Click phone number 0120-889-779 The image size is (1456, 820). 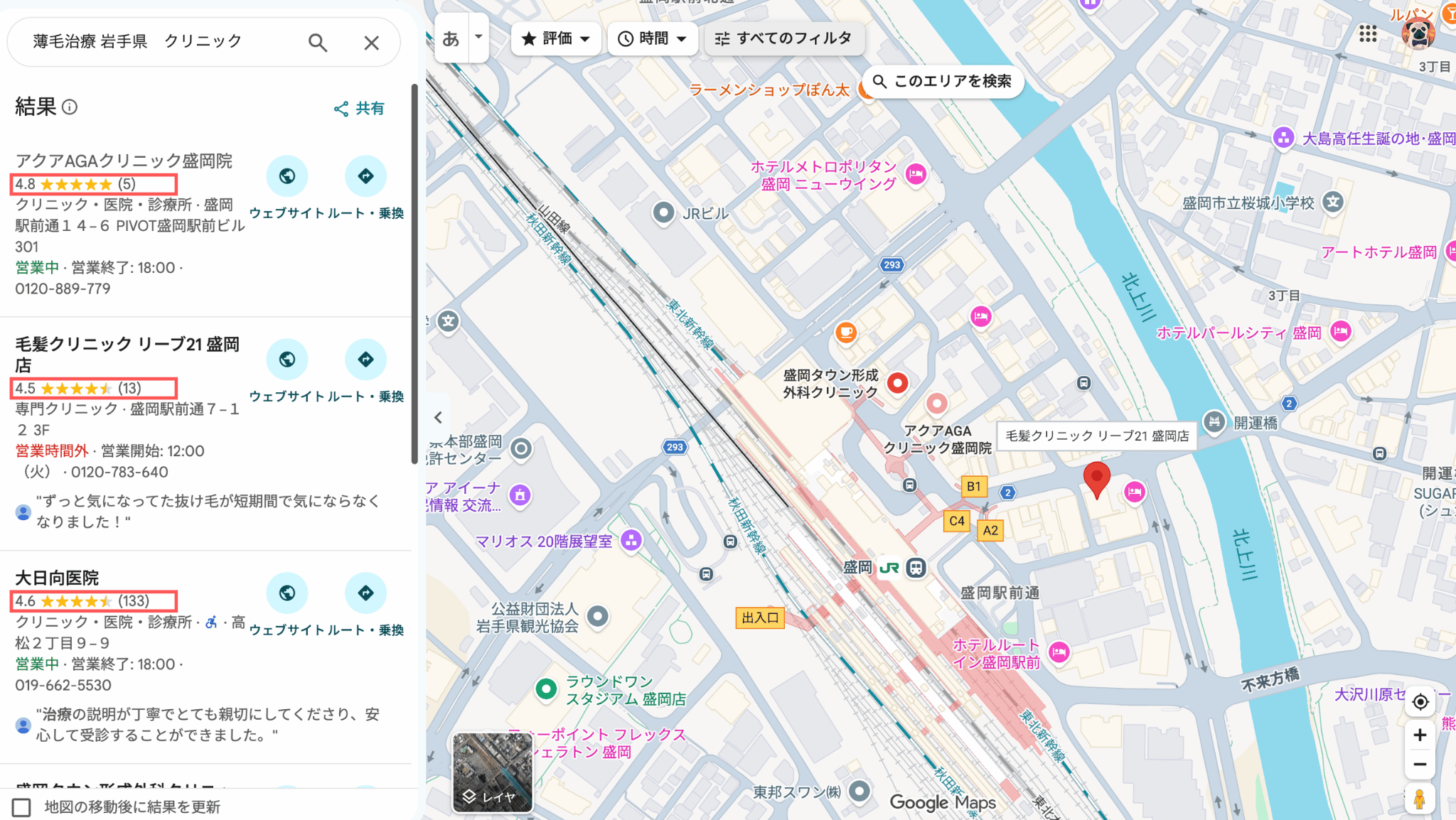click(63, 288)
